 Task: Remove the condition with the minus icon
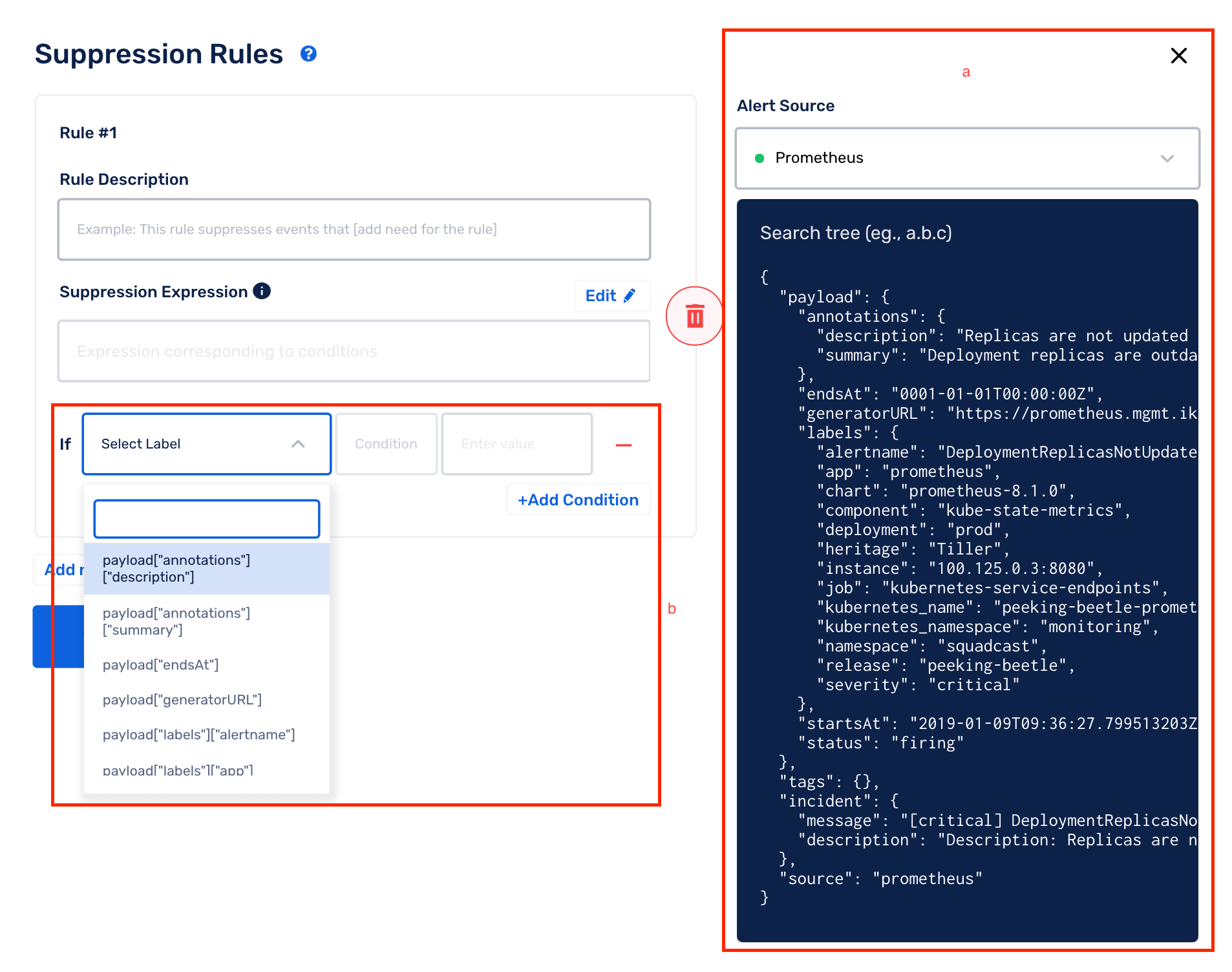click(x=624, y=445)
